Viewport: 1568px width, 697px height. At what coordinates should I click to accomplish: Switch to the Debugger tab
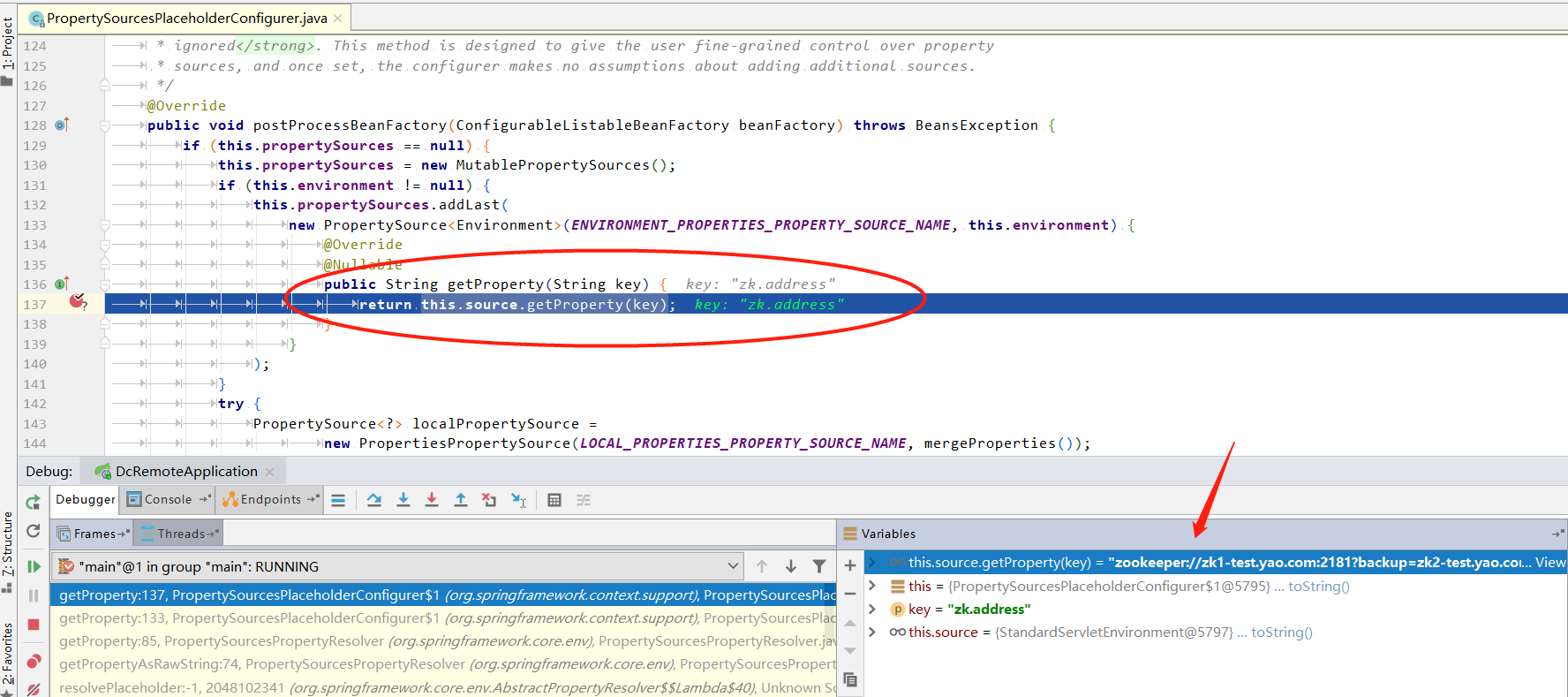[85, 499]
